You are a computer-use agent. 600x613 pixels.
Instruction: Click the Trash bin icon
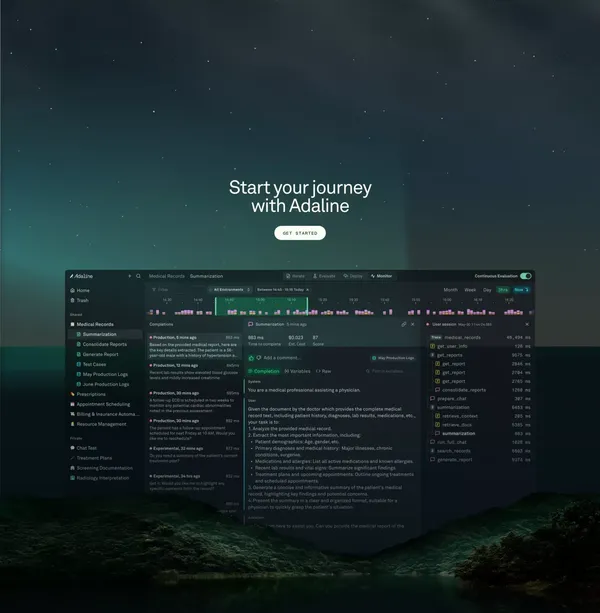[72, 300]
